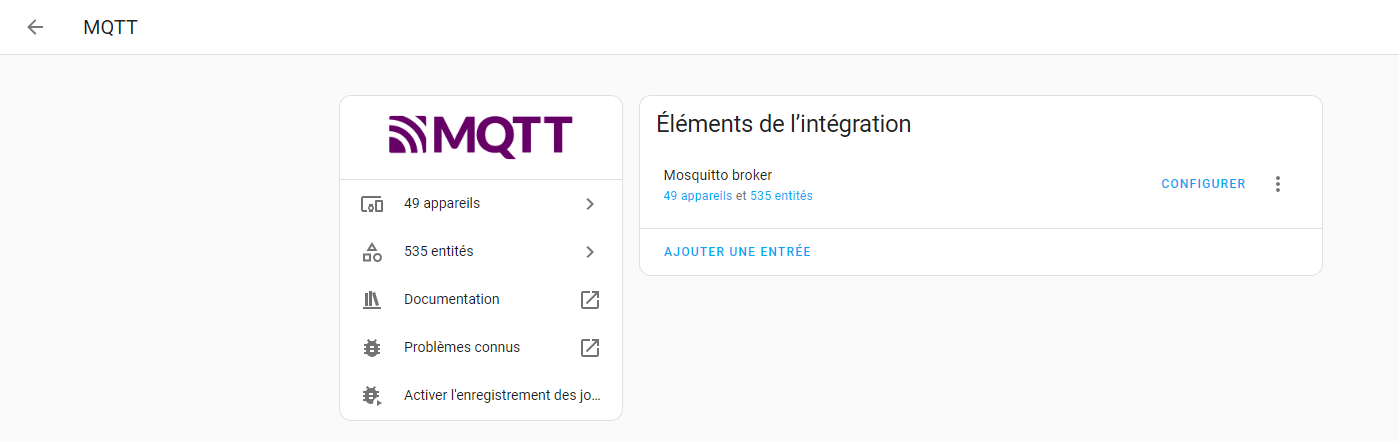Open the external link icon for Documentation
The width and height of the screenshot is (1399, 441).
(x=590, y=300)
